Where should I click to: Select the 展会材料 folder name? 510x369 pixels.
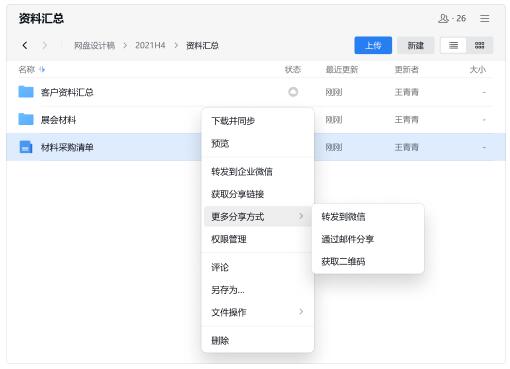pyautogui.click(x=58, y=120)
